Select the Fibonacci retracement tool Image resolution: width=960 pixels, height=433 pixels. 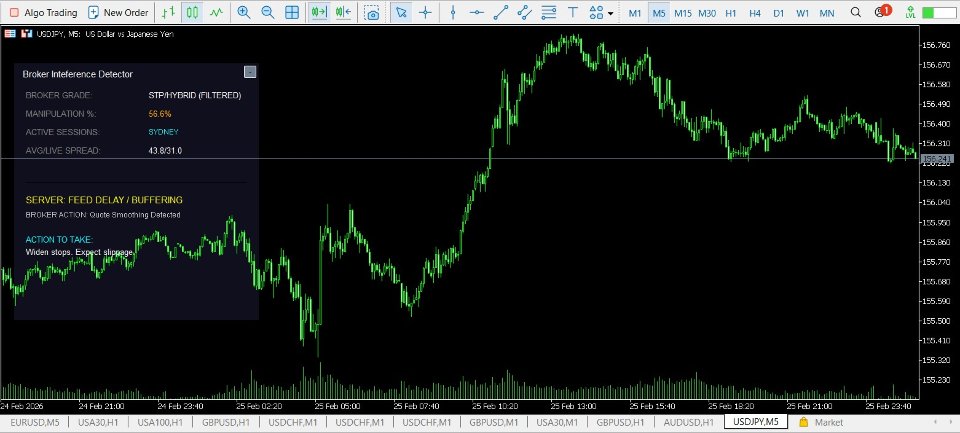click(549, 12)
